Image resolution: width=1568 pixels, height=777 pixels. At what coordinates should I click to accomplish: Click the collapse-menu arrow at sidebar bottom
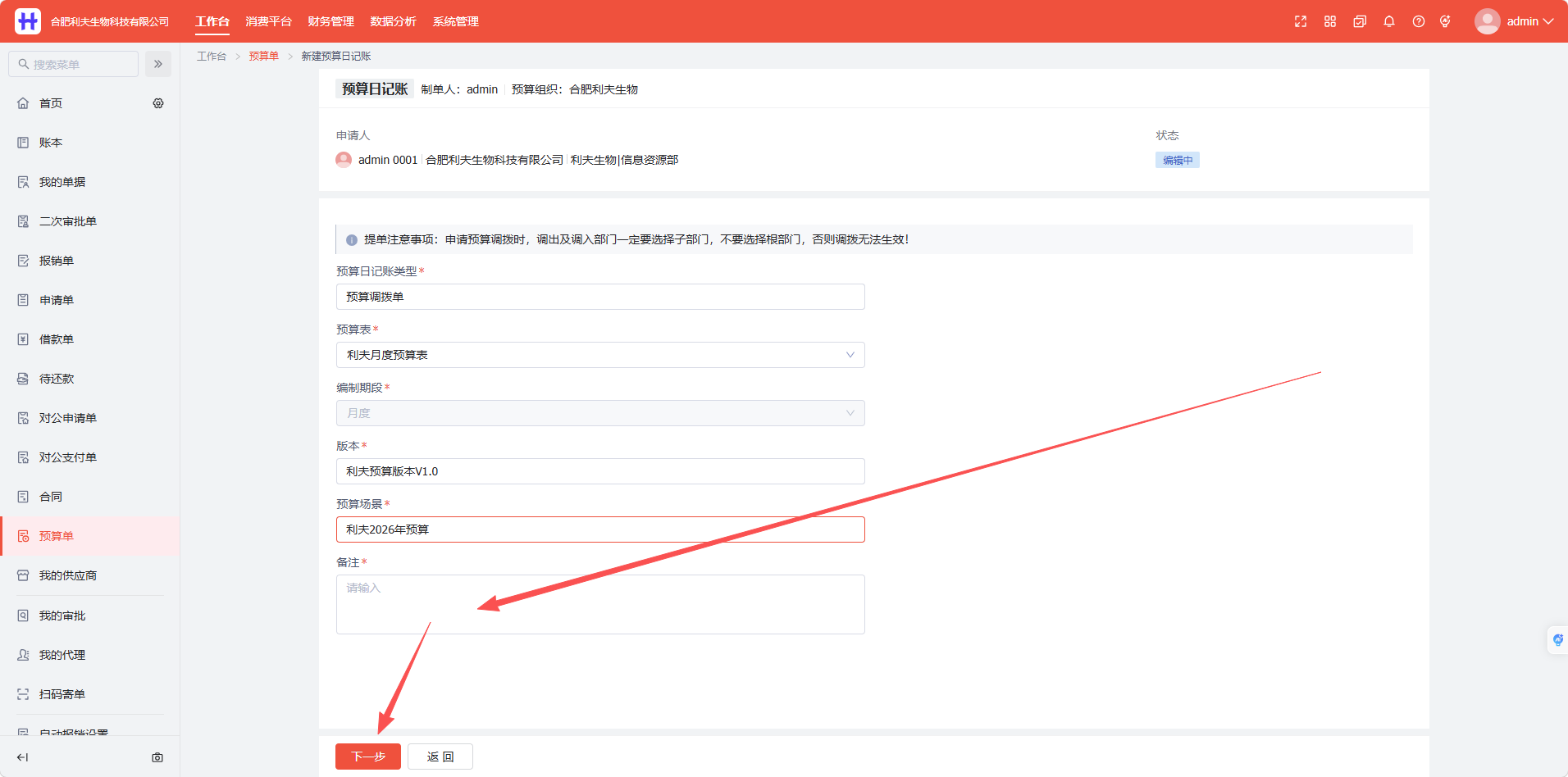(23, 757)
